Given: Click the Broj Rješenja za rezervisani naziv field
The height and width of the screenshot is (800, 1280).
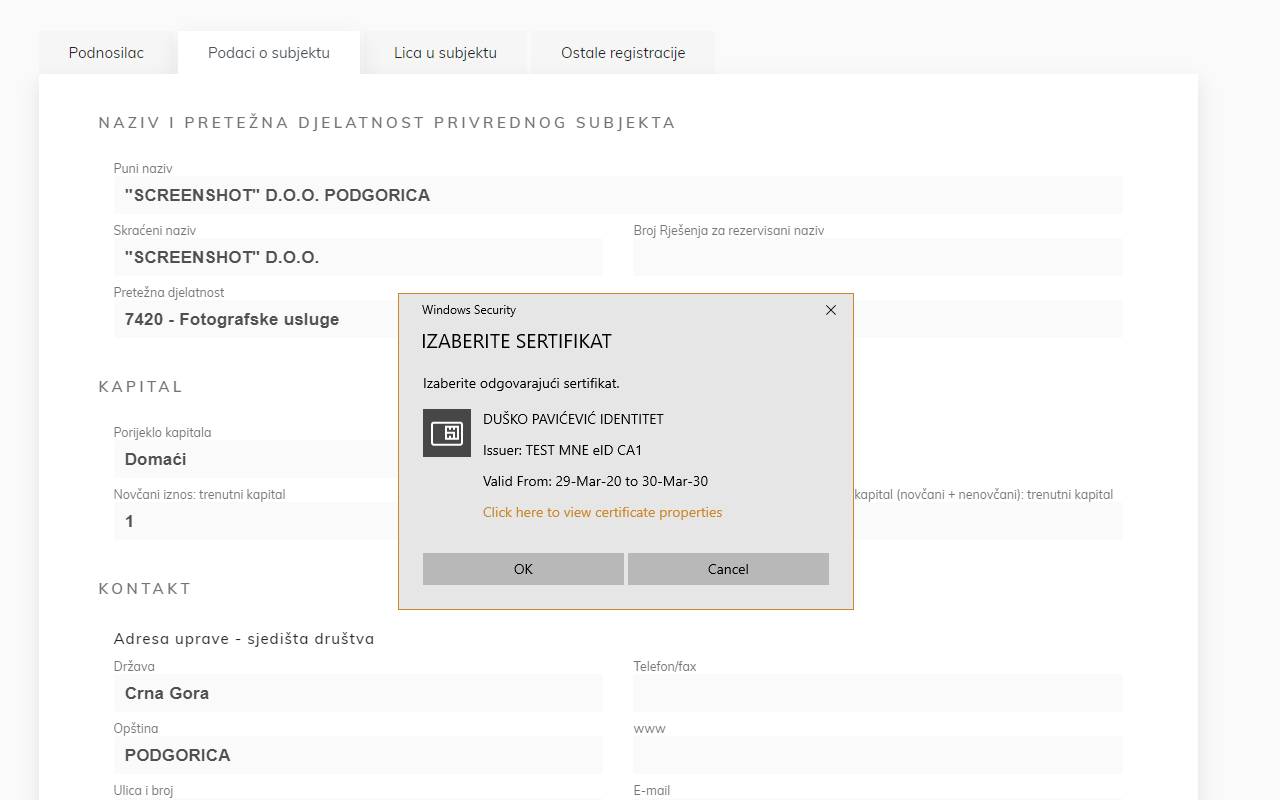Looking at the screenshot, I should click(877, 257).
